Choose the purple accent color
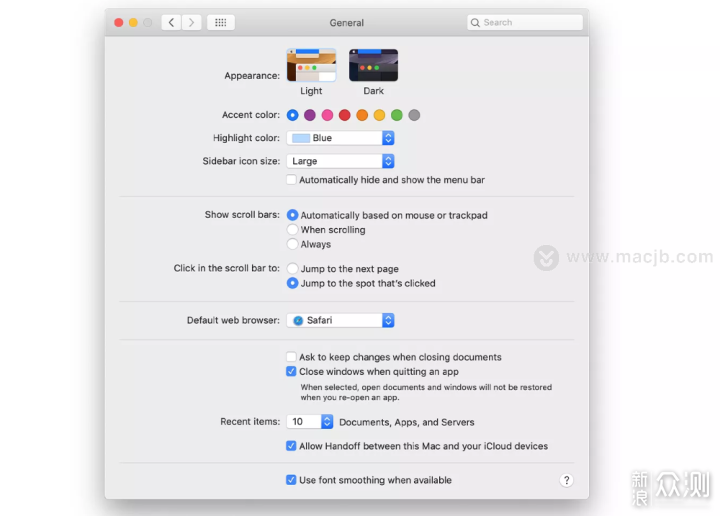The width and height of the screenshot is (720, 516). [x=310, y=115]
